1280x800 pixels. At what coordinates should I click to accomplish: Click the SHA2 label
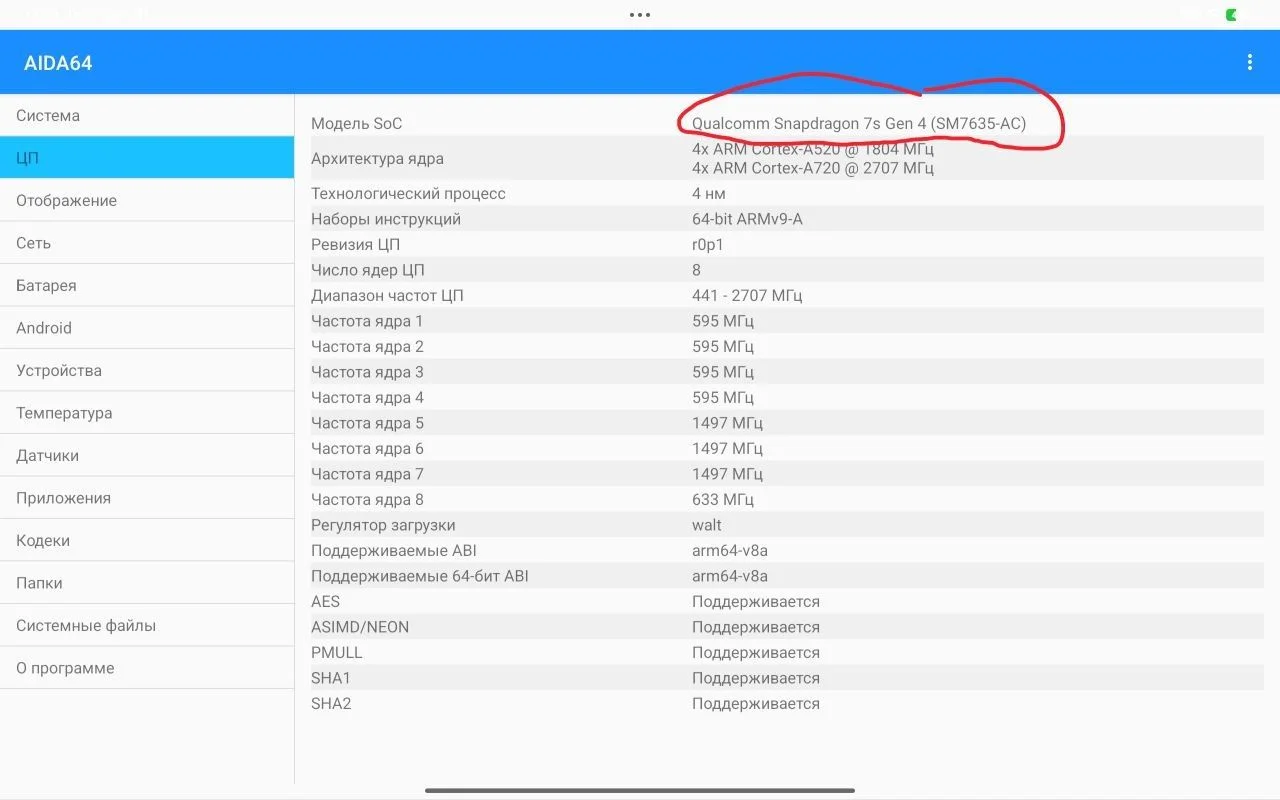pos(331,703)
